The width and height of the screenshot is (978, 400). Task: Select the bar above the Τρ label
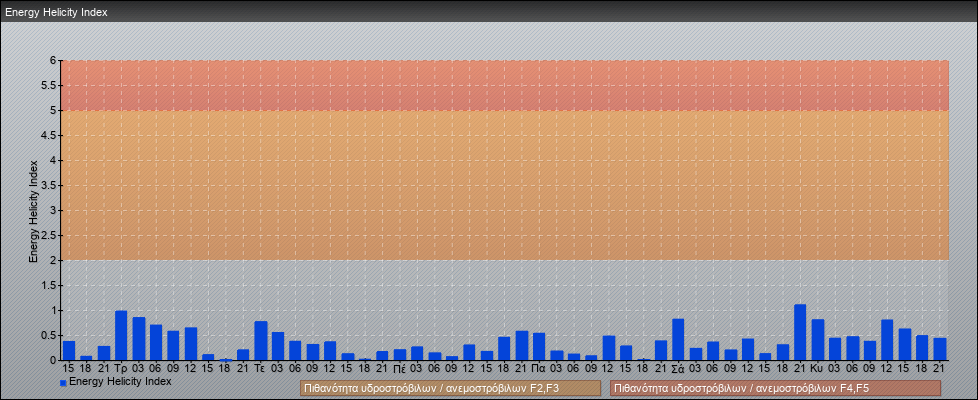121,336
